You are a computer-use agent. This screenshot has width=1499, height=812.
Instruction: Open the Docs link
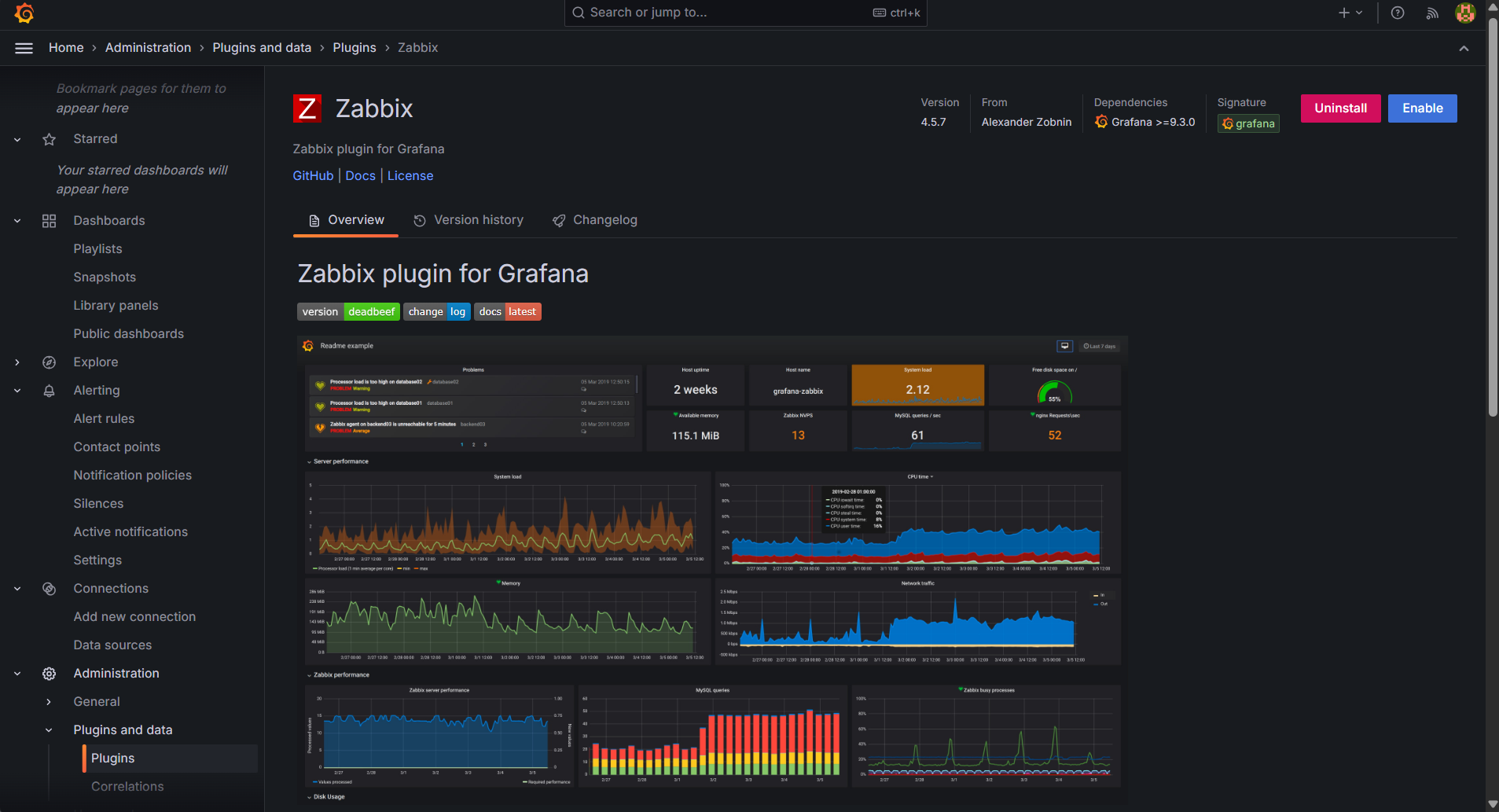tap(360, 176)
